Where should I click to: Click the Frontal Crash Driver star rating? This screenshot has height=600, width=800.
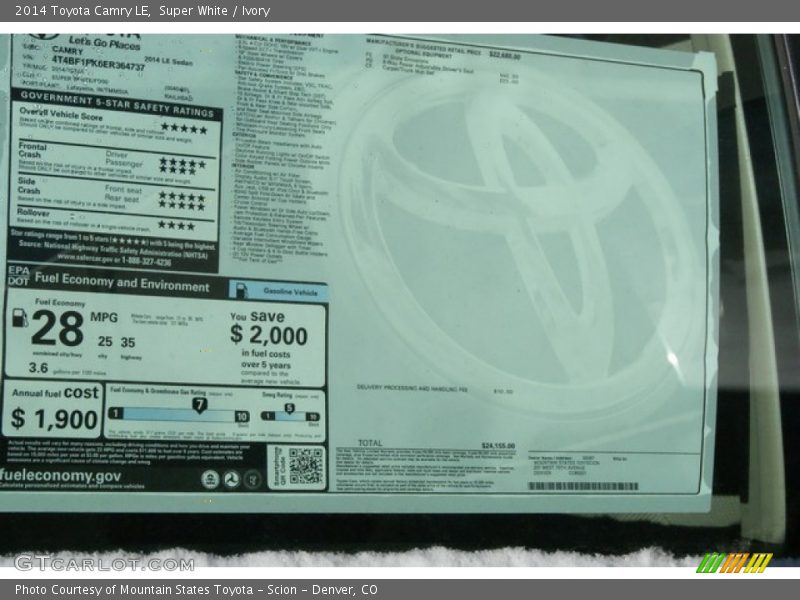[x=182, y=163]
